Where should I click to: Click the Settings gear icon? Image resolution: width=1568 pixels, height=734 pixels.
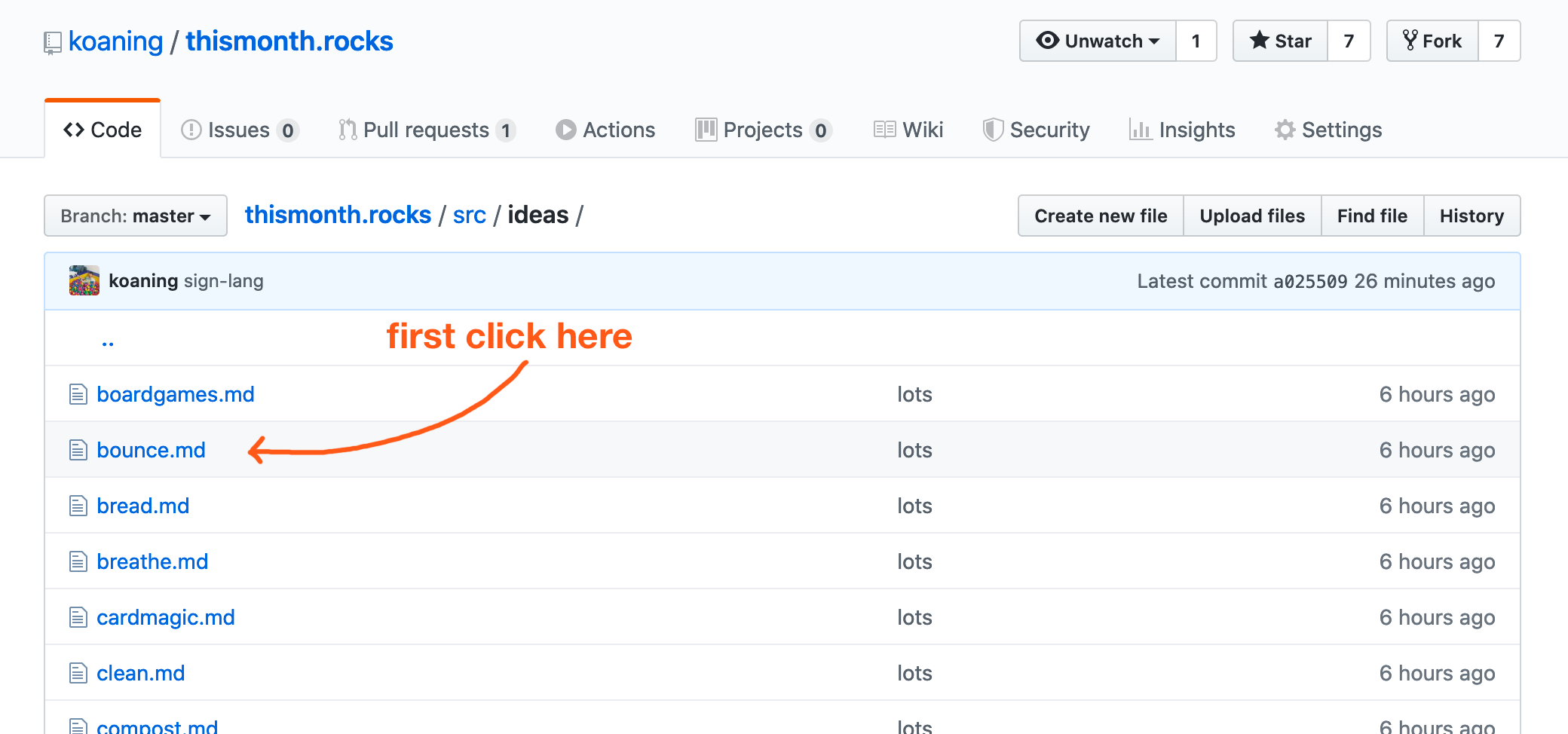click(1285, 130)
